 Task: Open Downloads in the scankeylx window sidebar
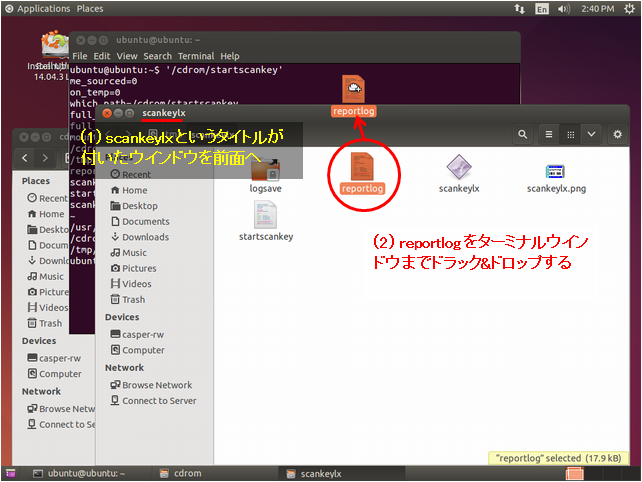[x=145, y=237]
